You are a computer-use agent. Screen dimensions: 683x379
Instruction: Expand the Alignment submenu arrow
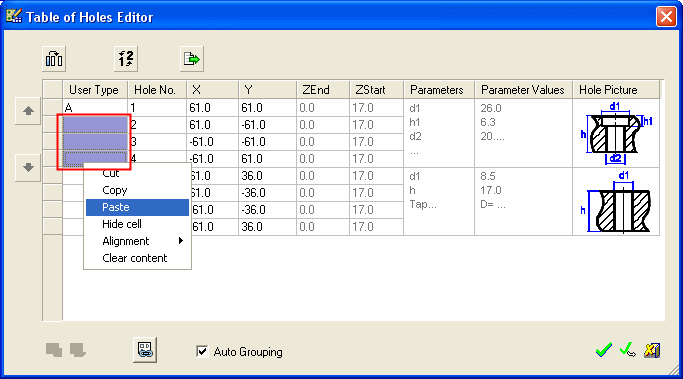tap(181, 241)
